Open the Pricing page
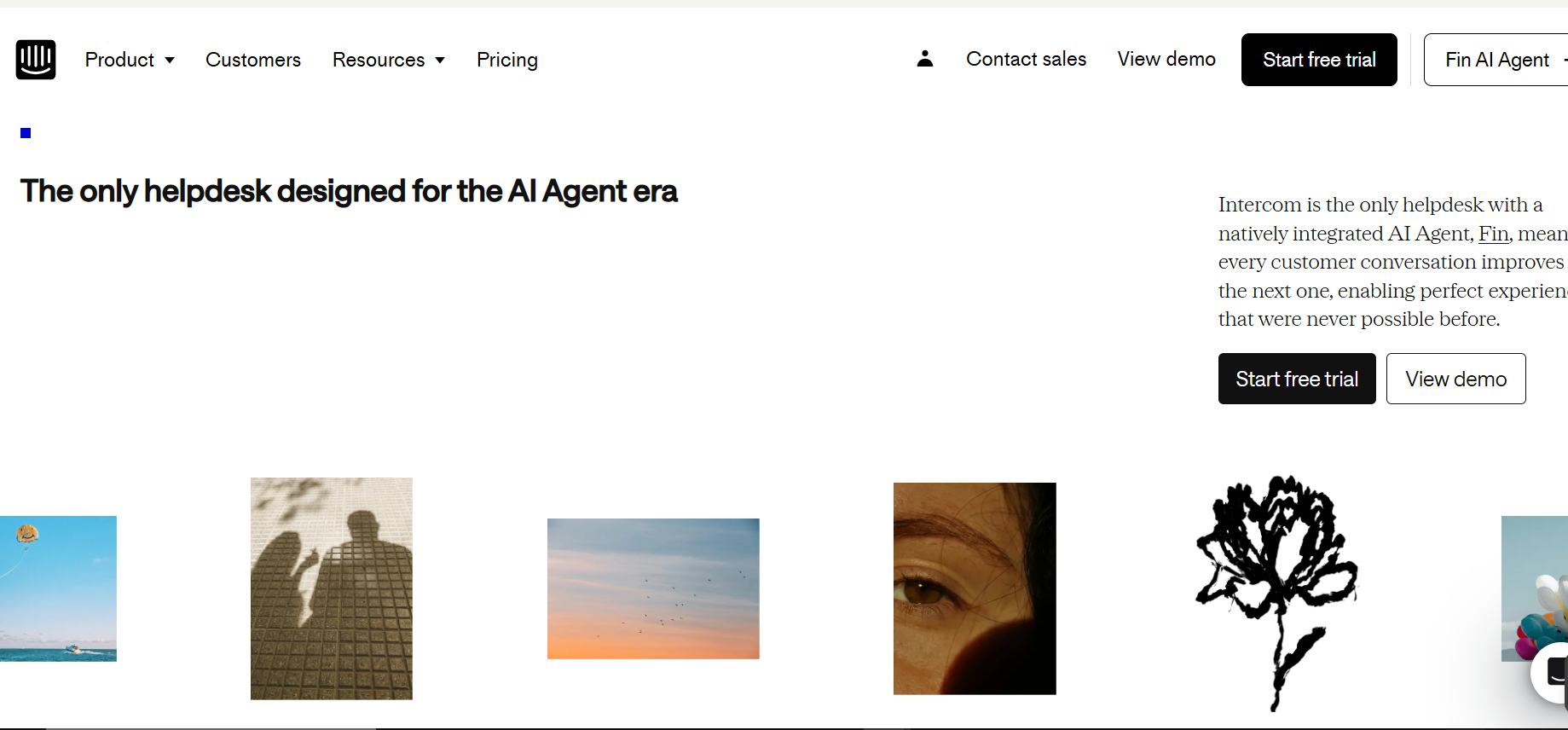This screenshot has width=1568, height=730. [x=507, y=60]
